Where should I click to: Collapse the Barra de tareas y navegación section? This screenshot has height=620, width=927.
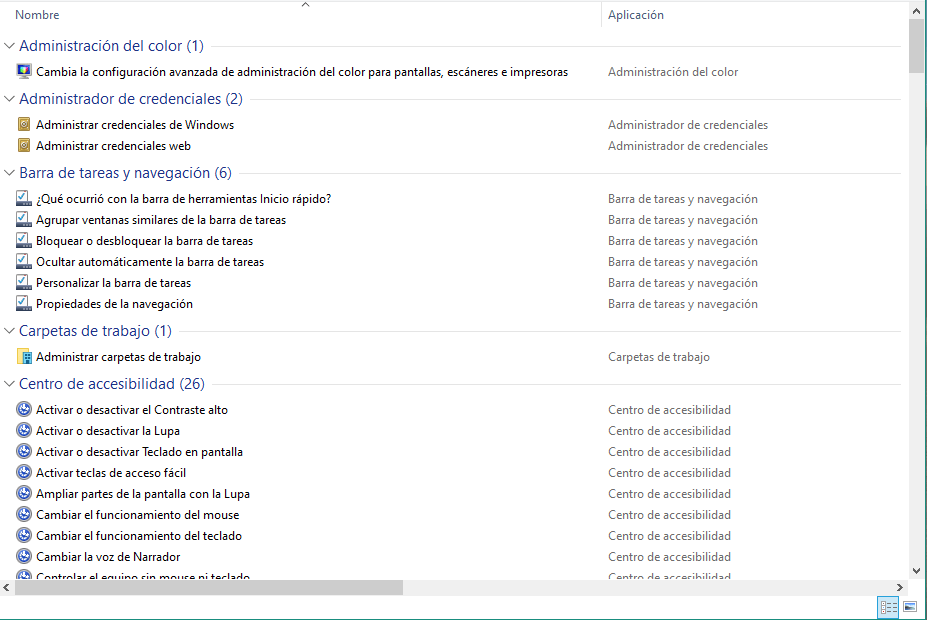tap(8, 172)
